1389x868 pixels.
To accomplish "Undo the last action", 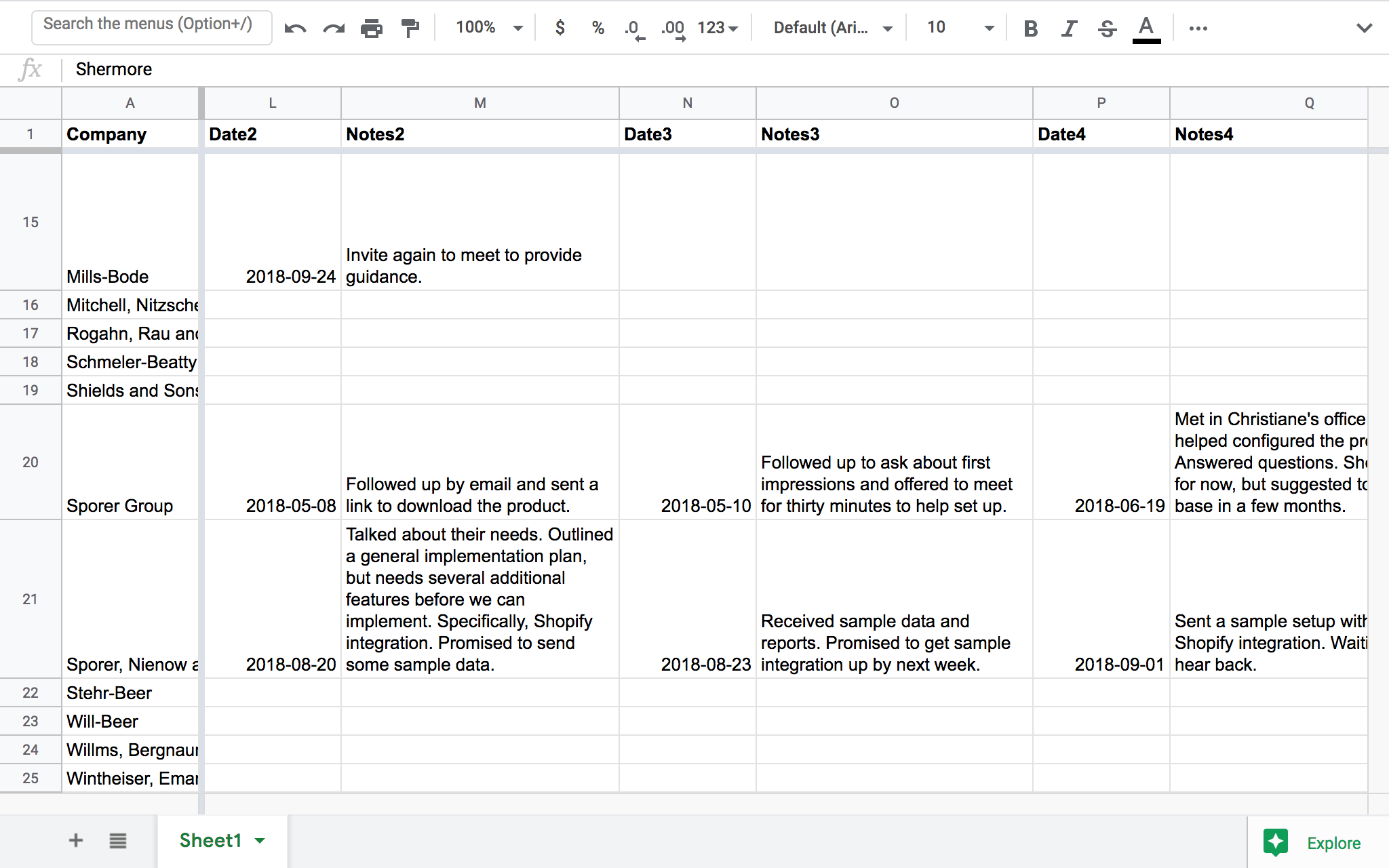I will [296, 27].
